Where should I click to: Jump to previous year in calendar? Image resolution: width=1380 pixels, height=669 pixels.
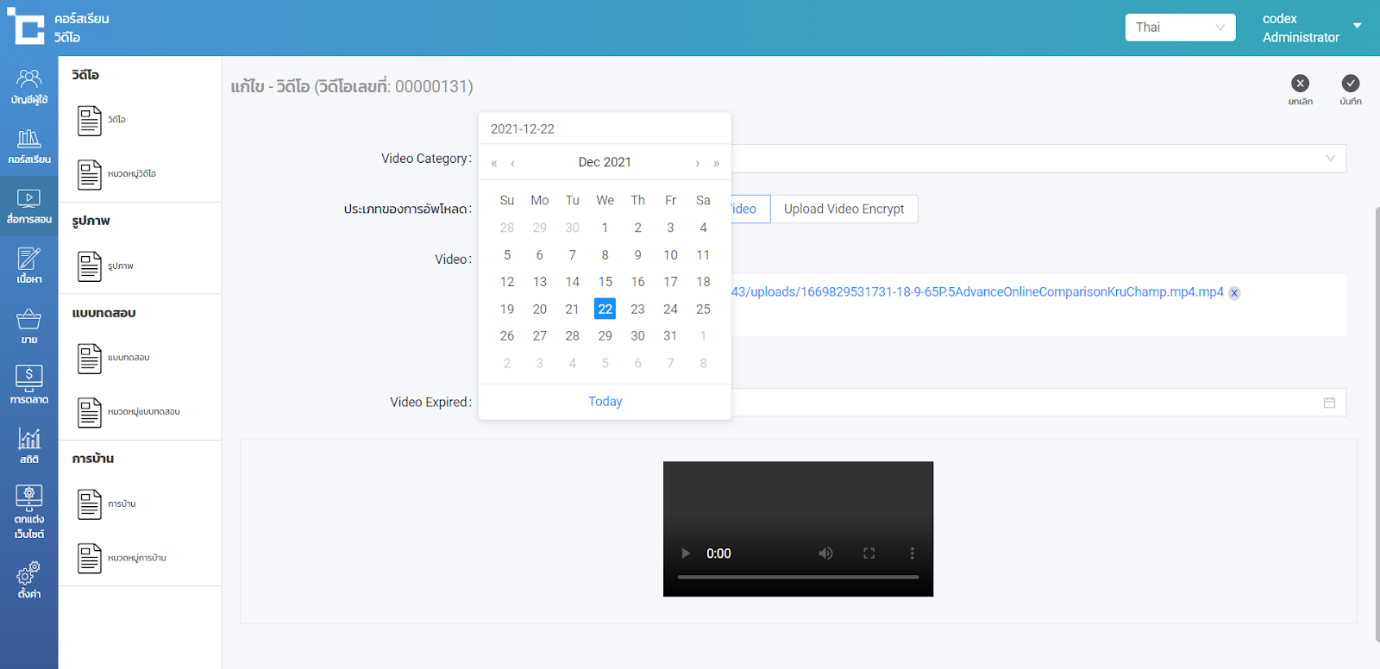[x=494, y=163]
